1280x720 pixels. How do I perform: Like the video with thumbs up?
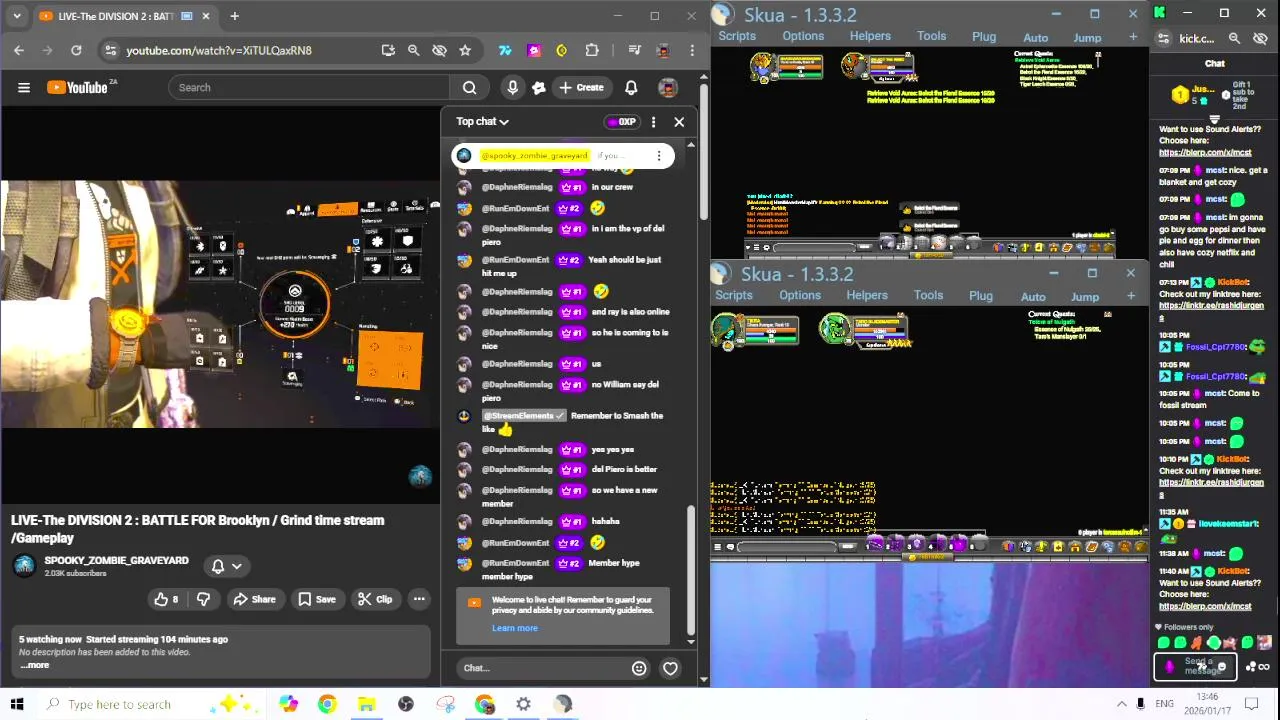[x=166, y=599]
